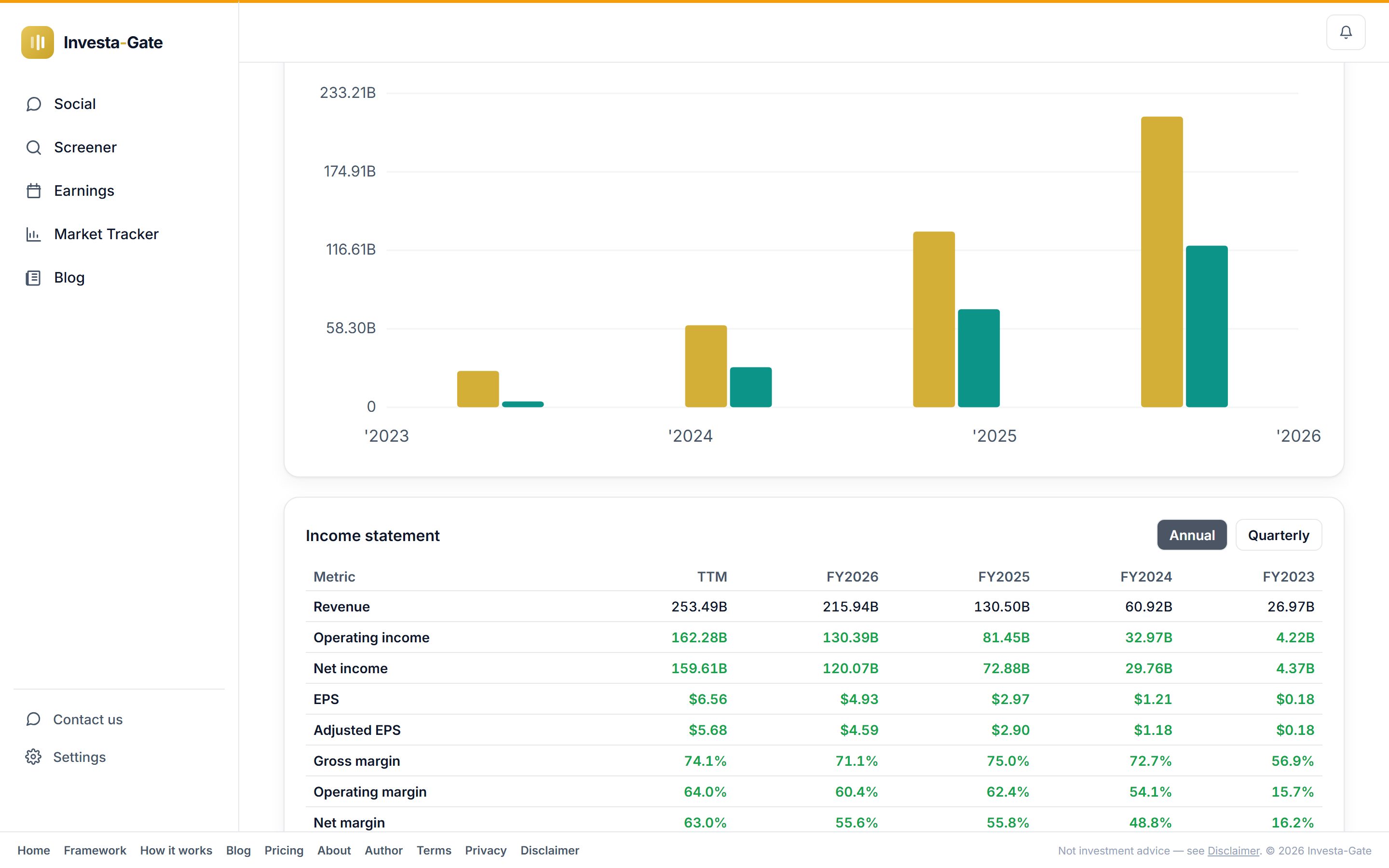This screenshot has width=1389, height=868.
Task: Click the Operating margin row label
Action: [369, 792]
